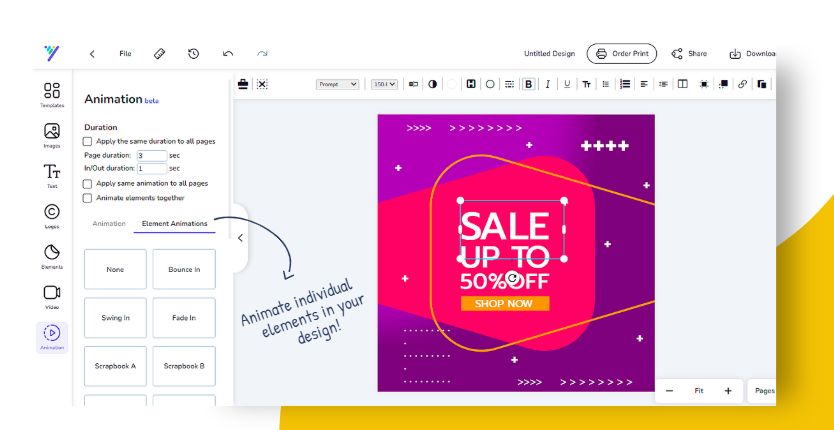This screenshot has height=430, width=834.
Task: Click the duplicate copy icon
Action: tap(762, 84)
